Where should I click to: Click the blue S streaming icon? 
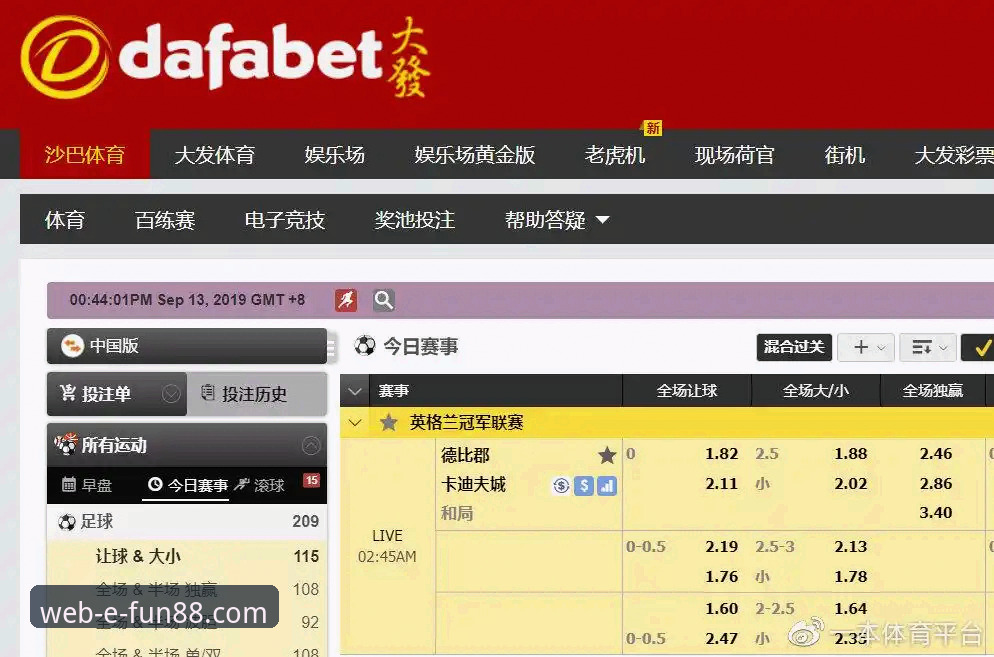click(x=584, y=486)
